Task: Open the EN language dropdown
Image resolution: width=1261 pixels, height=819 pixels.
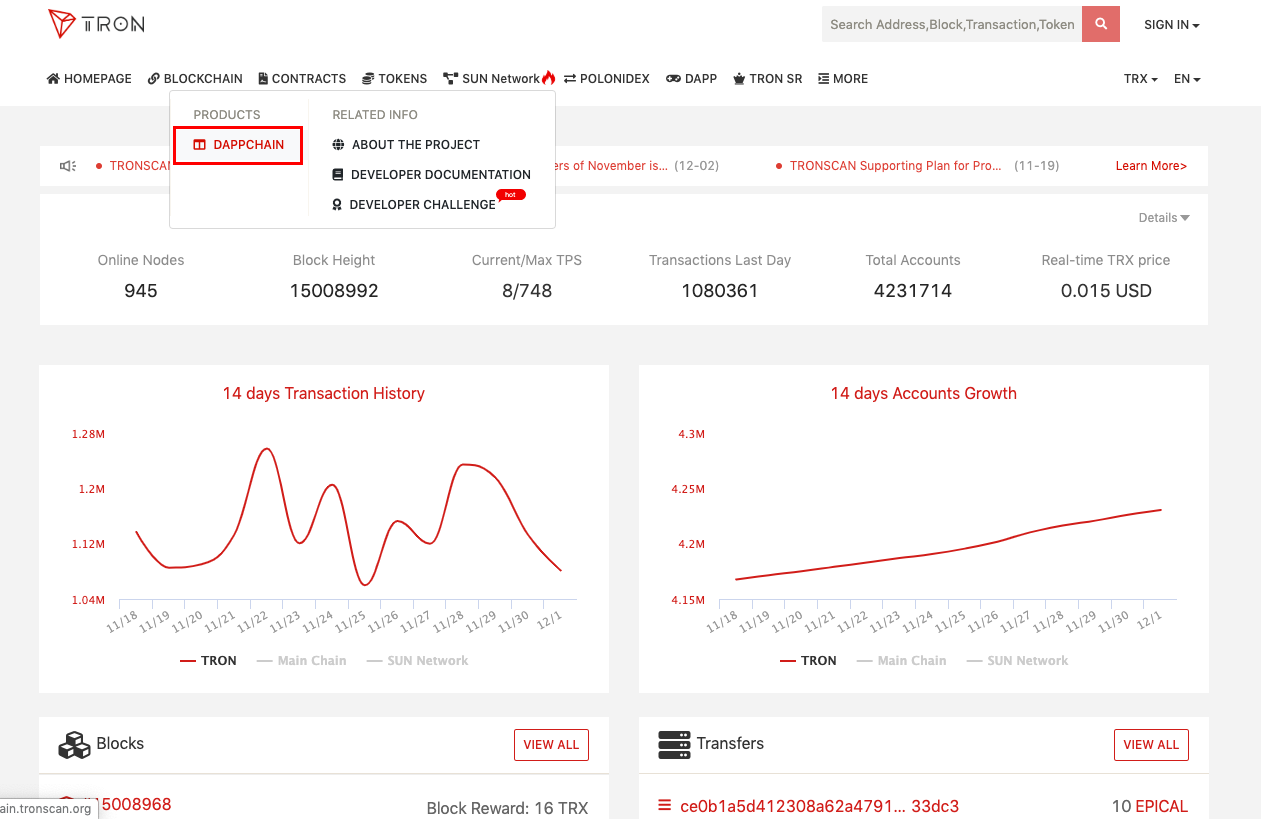Action: (1187, 79)
